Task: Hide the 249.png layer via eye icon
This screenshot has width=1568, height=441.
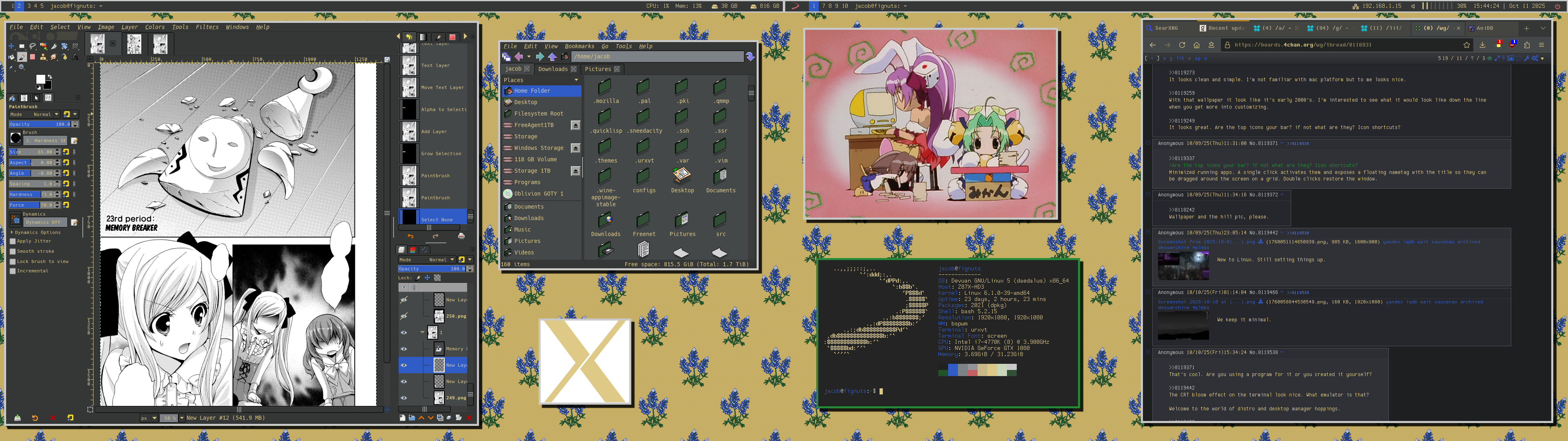Action: coord(403,398)
